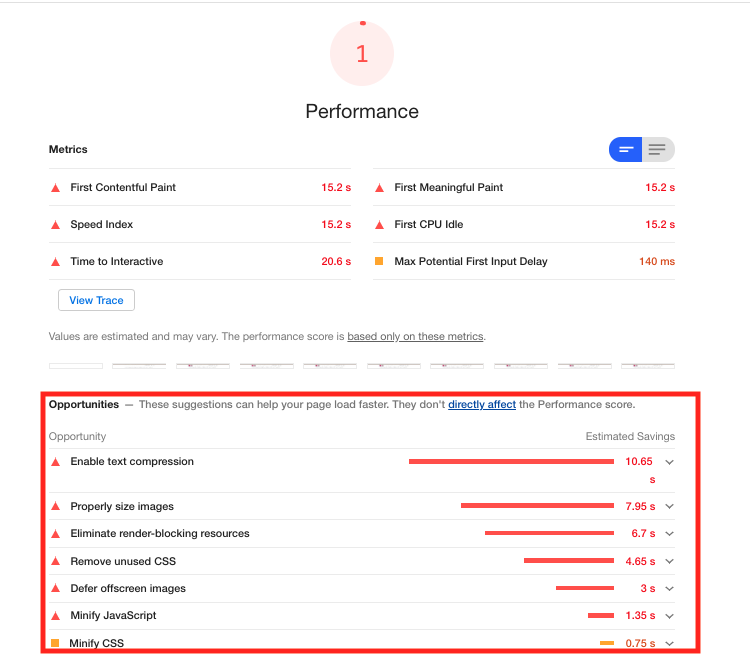Expand the Enable text compression opportunity
This screenshot has width=750, height=655.
tap(670, 462)
